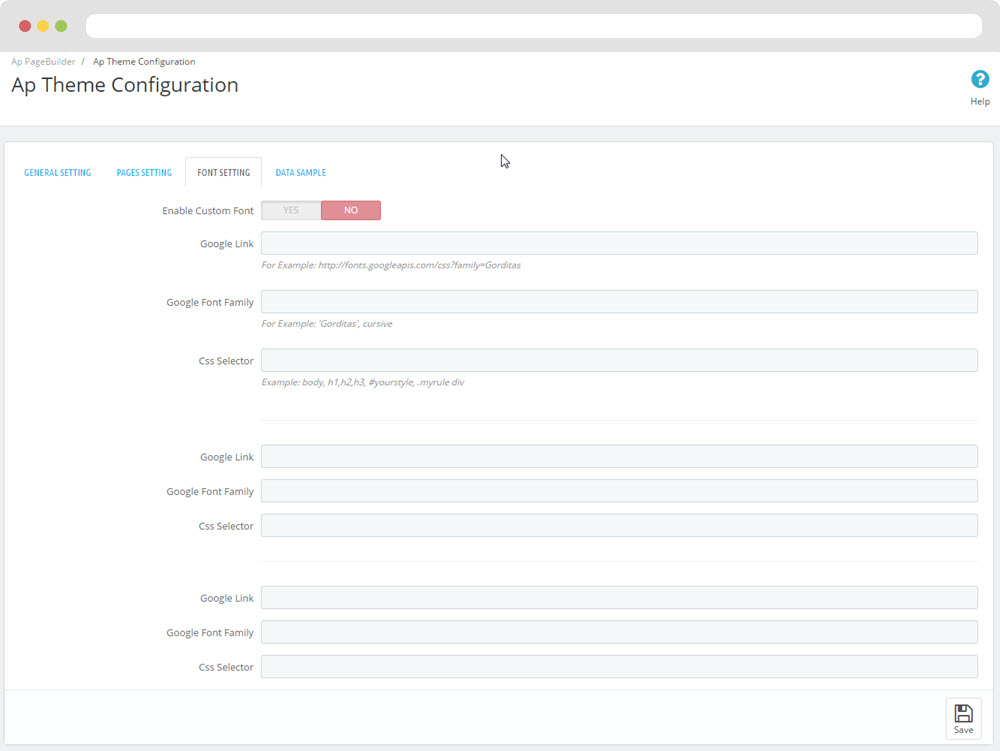Click the third Google Link input field
This screenshot has width=1000, height=751.
[619, 598]
